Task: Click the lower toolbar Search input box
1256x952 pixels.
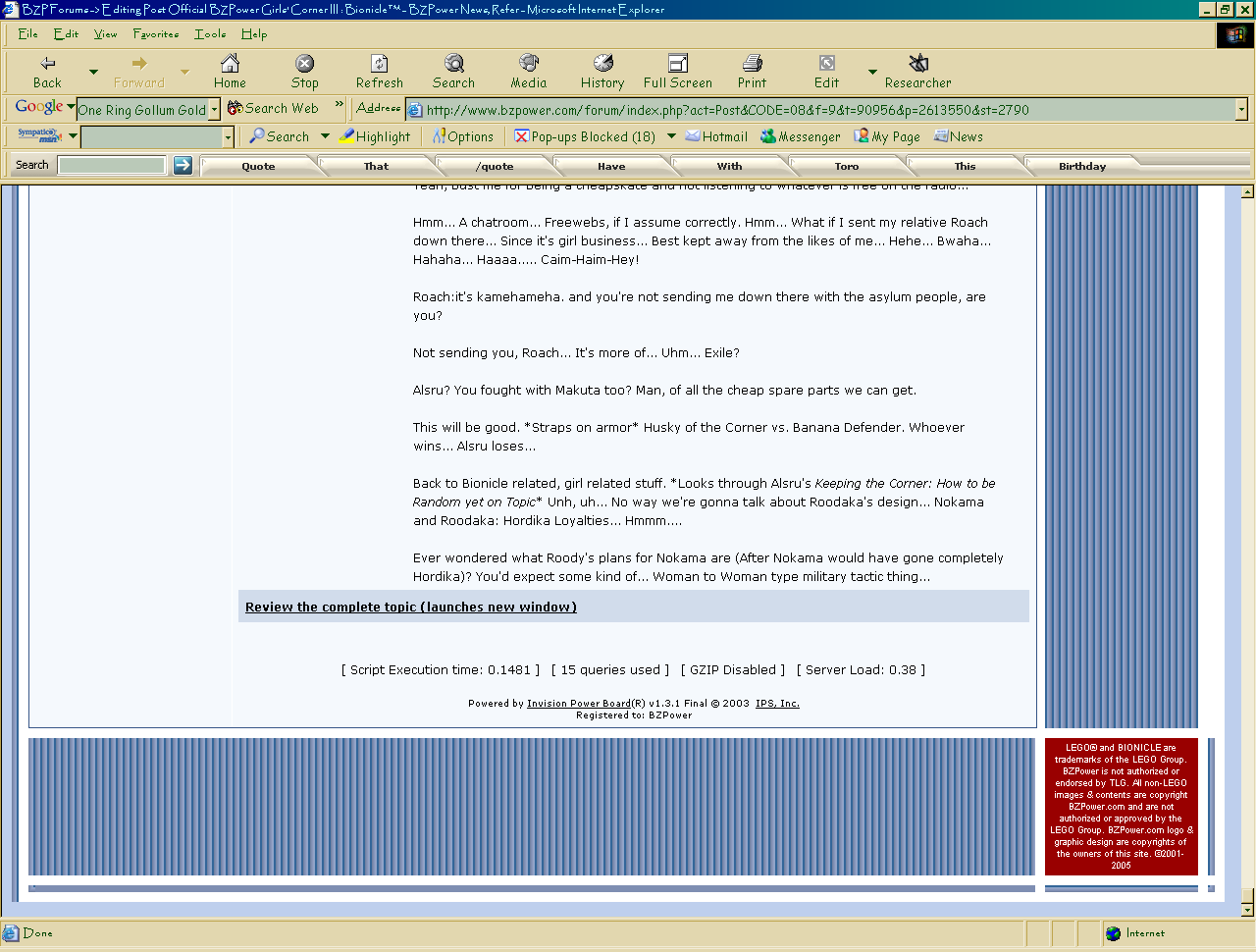Action: point(112,165)
